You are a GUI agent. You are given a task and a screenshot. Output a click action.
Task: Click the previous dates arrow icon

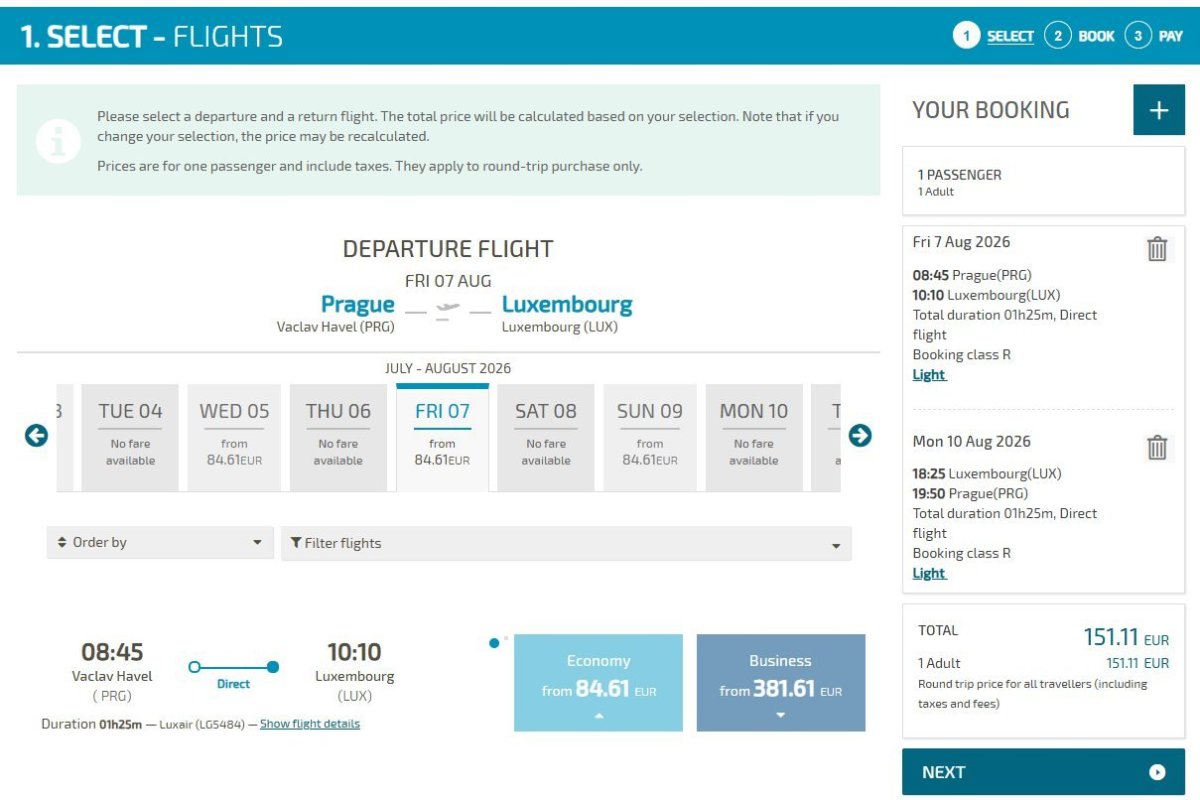[x=36, y=436]
